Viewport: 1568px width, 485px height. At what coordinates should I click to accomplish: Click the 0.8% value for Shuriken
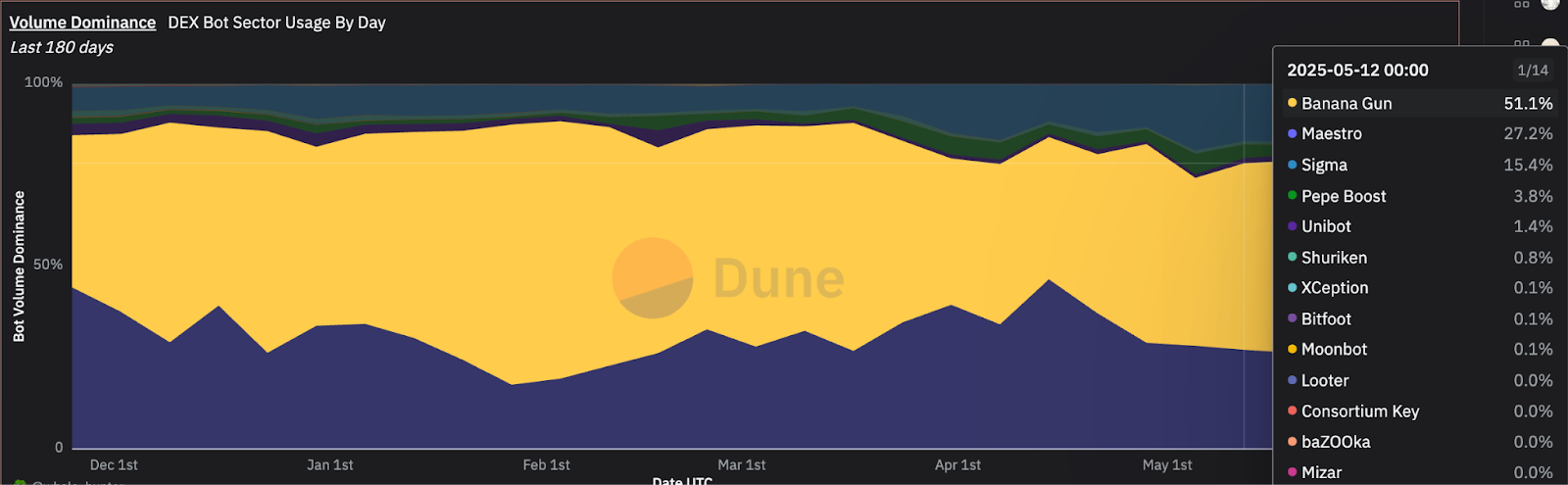1533,257
